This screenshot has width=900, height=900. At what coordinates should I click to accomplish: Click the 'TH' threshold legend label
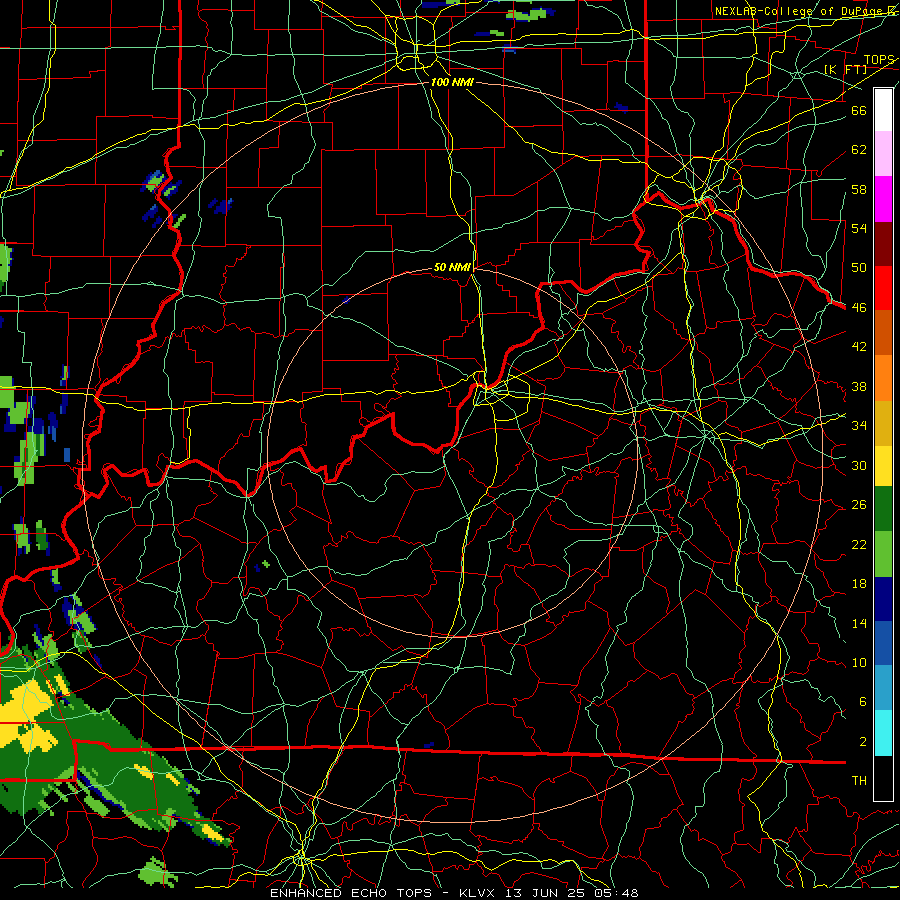pyautogui.click(x=859, y=781)
